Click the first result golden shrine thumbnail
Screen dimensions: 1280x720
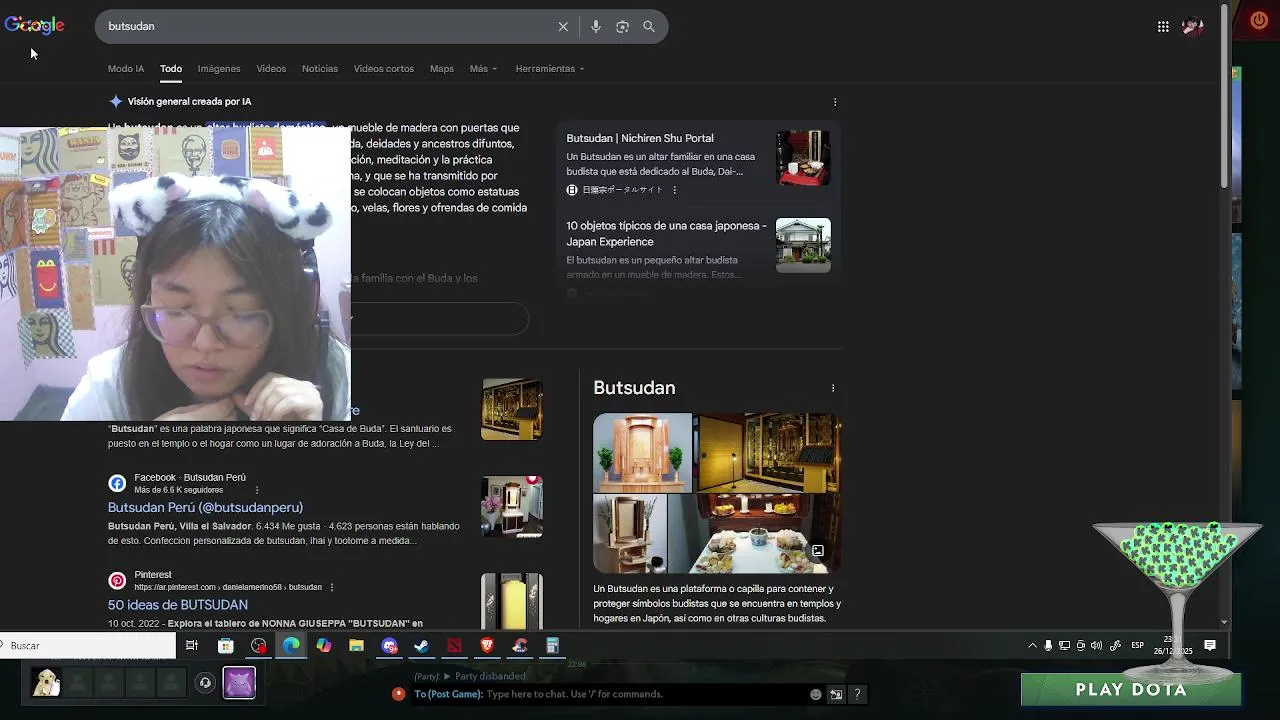click(512, 409)
